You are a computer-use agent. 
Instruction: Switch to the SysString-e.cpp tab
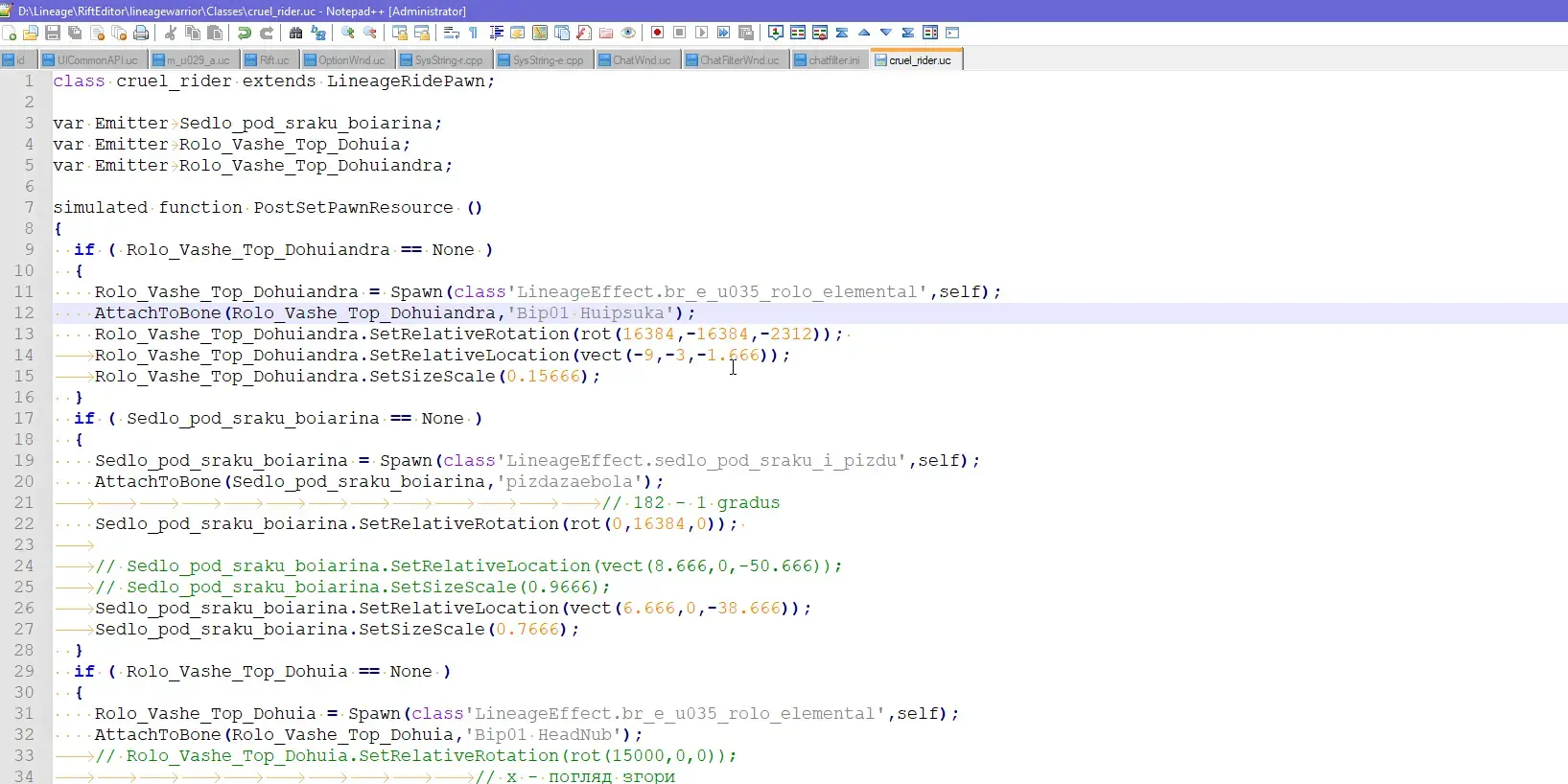coord(544,59)
